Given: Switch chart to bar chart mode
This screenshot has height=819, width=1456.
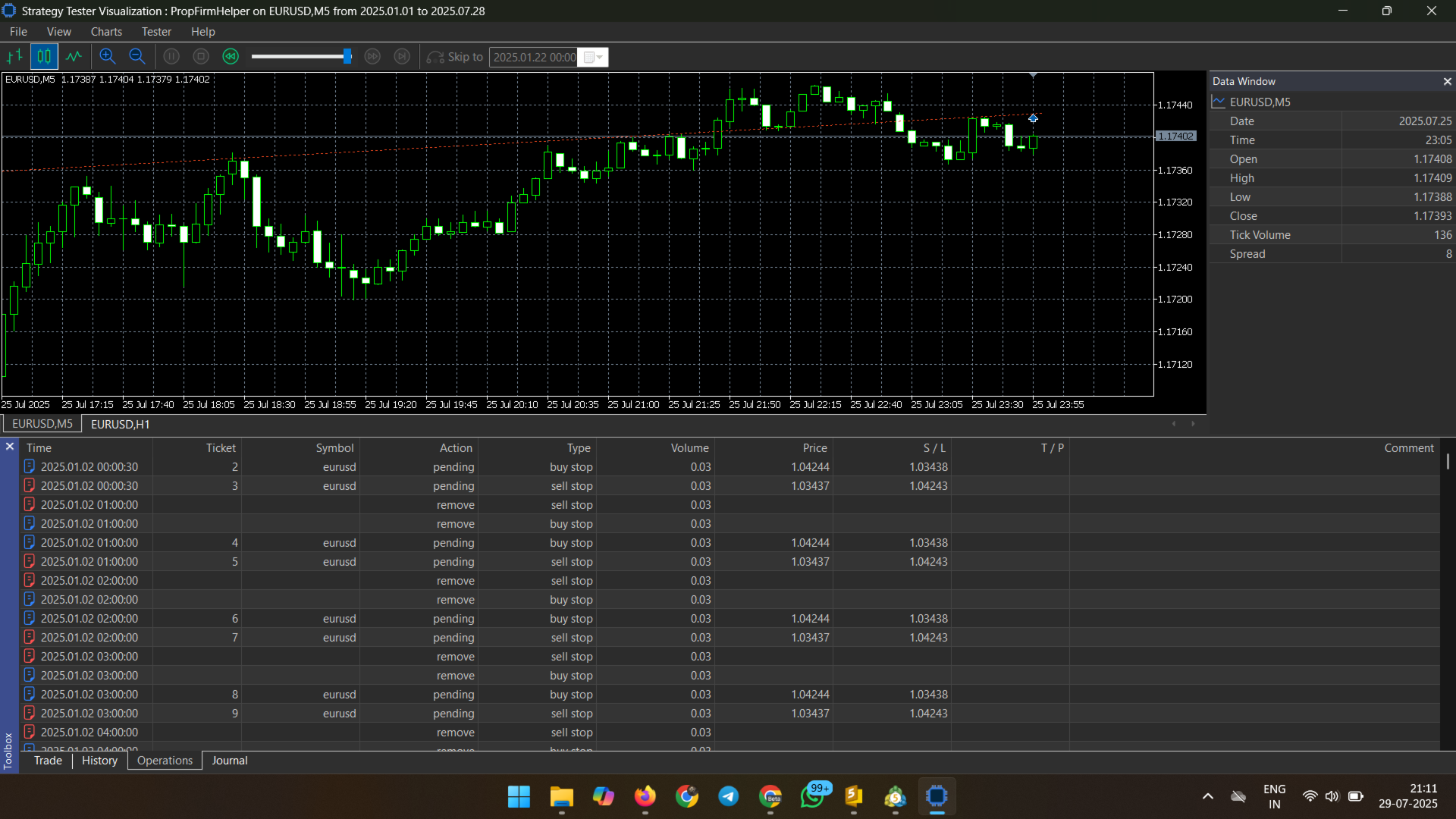Looking at the screenshot, I should pyautogui.click(x=14, y=56).
